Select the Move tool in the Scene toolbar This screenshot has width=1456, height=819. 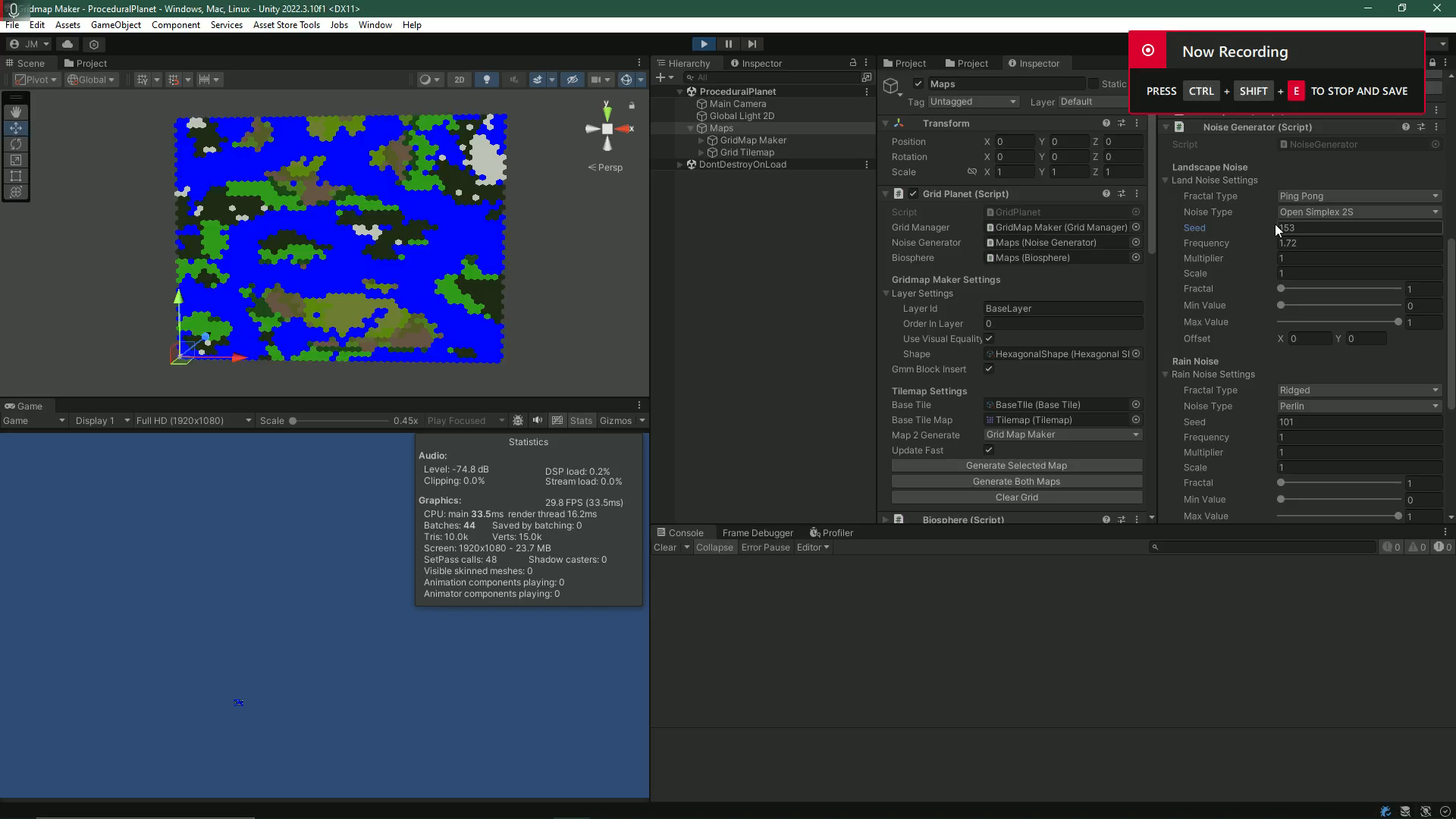coord(16,128)
